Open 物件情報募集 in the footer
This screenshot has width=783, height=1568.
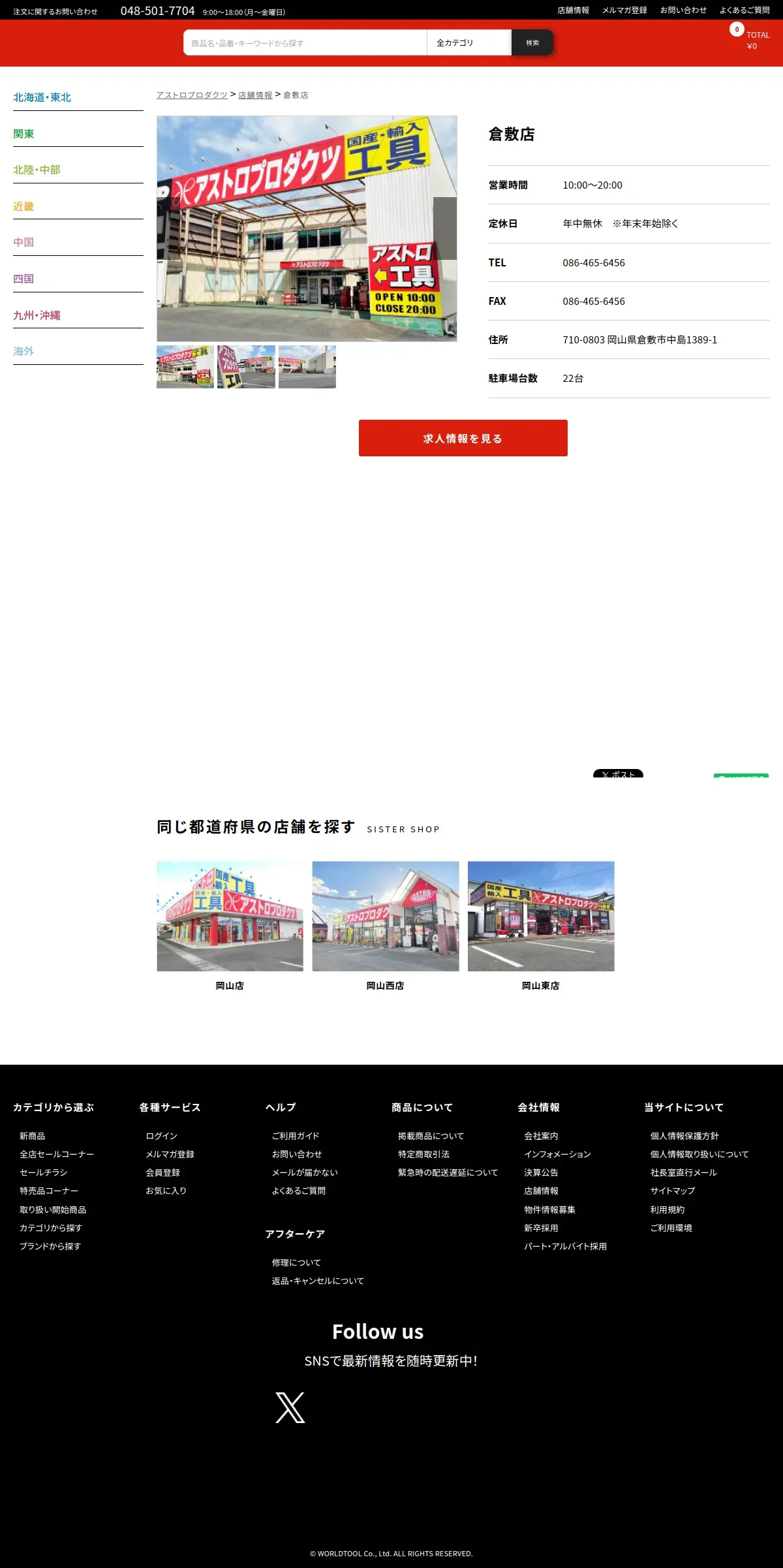pos(550,1210)
